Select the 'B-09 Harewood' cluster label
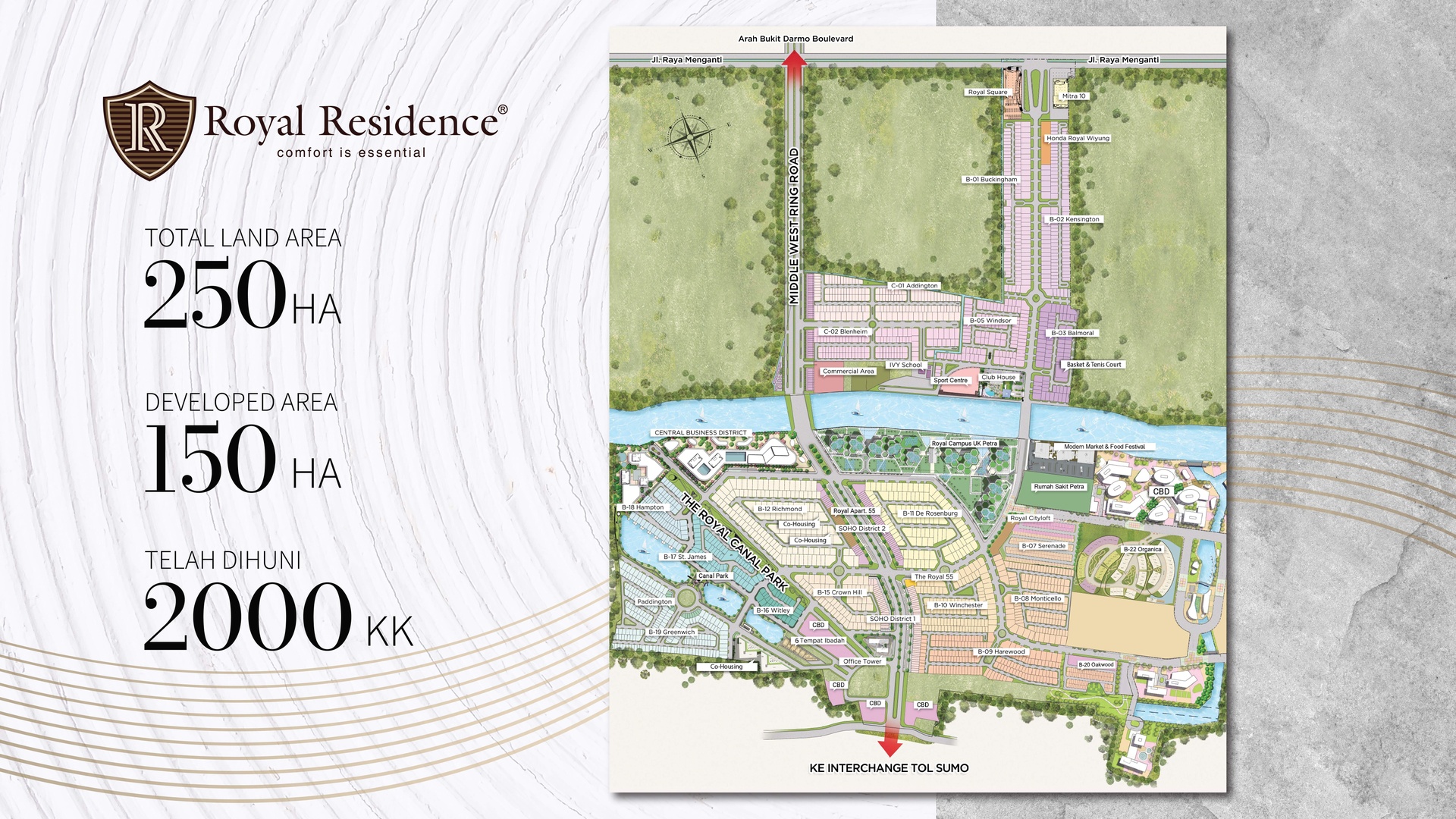This screenshot has width=1456, height=819. [x=1001, y=651]
